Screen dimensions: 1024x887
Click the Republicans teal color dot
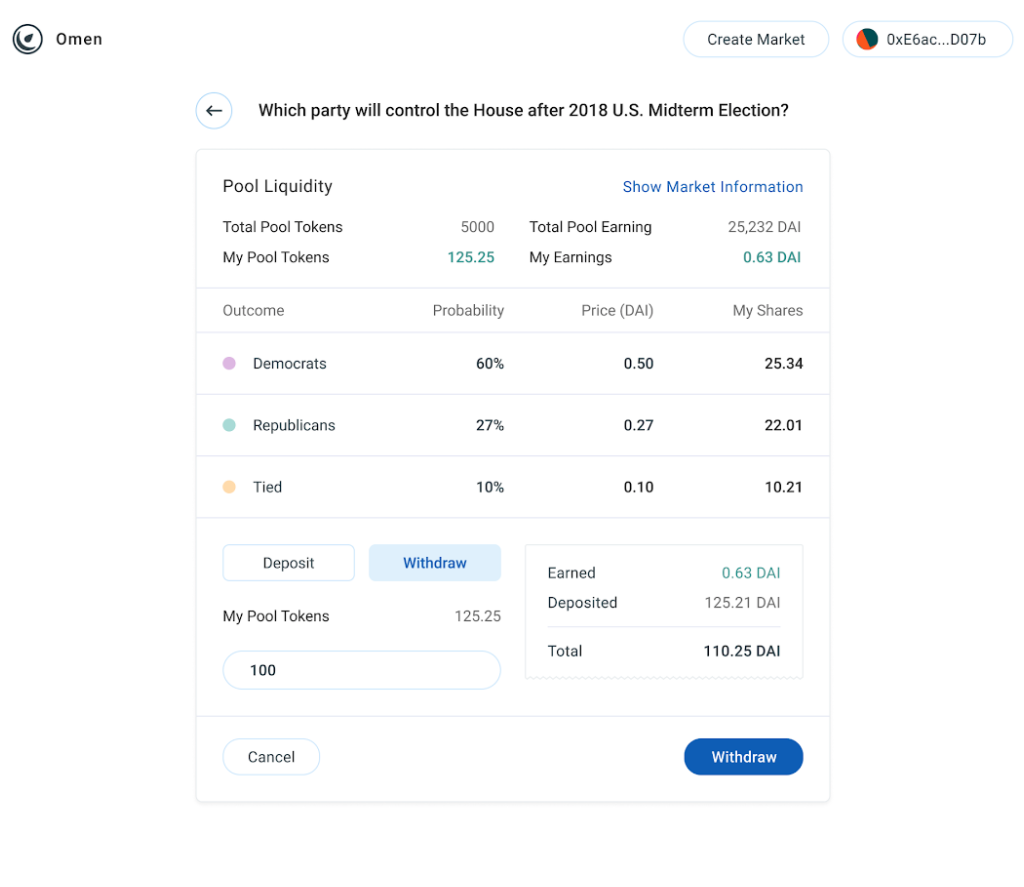coord(229,425)
